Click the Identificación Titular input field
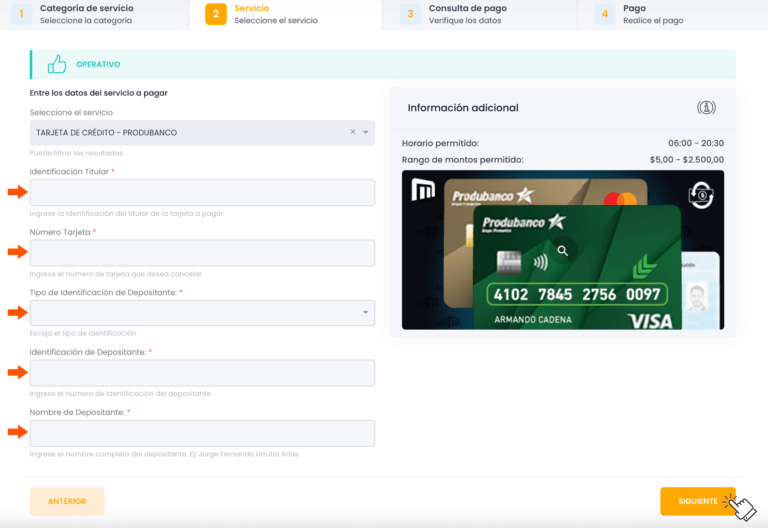 click(202, 192)
